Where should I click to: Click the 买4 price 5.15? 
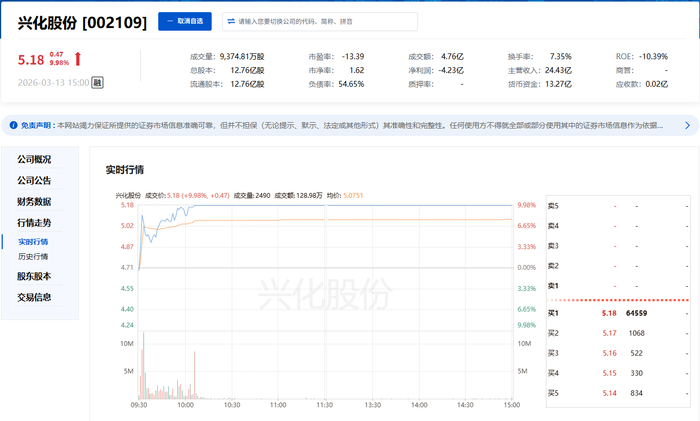point(609,373)
